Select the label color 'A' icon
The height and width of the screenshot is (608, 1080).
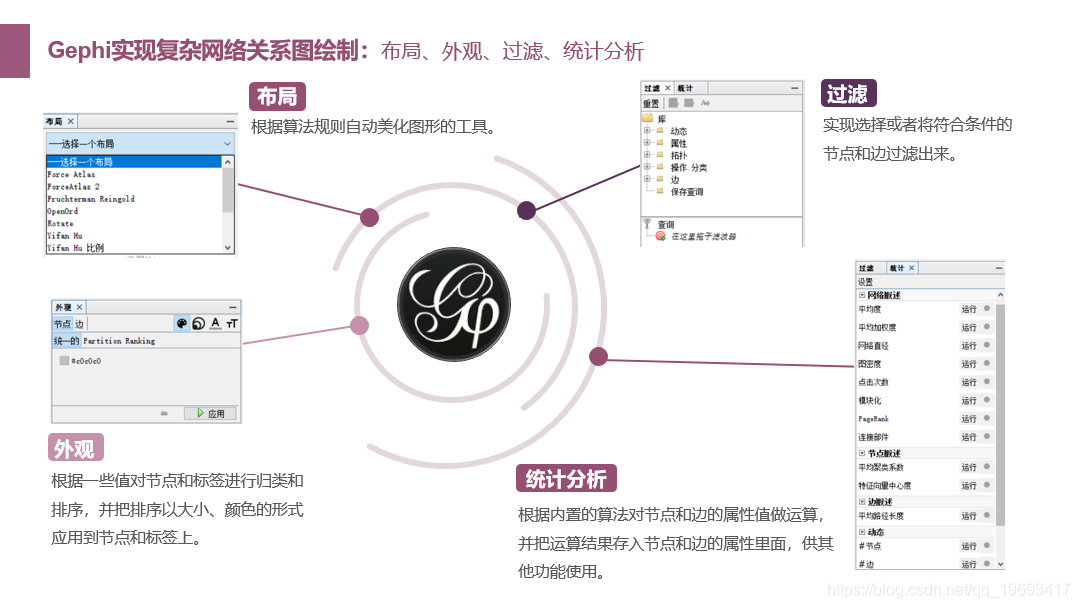[x=216, y=323]
